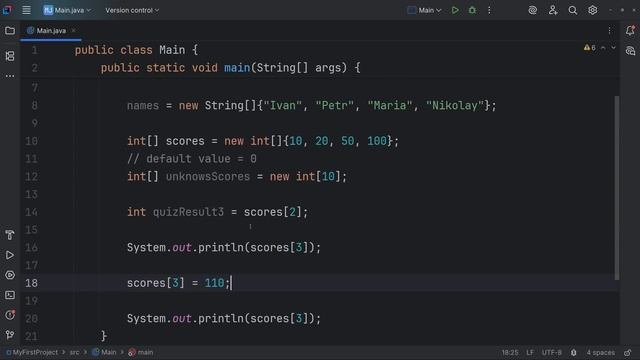Show more tool windows ellipsis
The height and width of the screenshot is (360, 640).
point(10,76)
